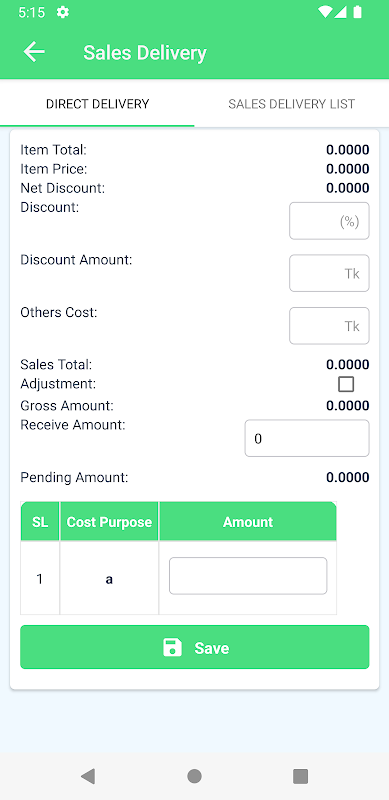389x800 pixels.
Task: Enable the Adjustment checkbox
Action: pyautogui.click(x=346, y=384)
